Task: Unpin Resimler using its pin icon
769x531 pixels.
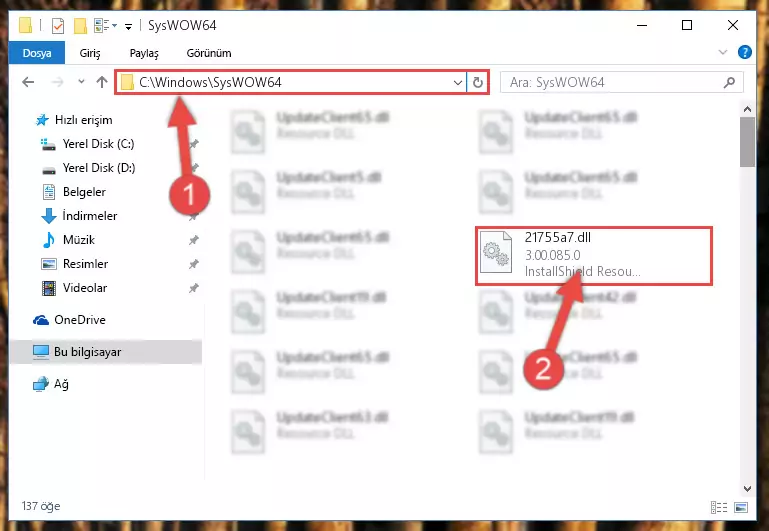Action: 194,264
